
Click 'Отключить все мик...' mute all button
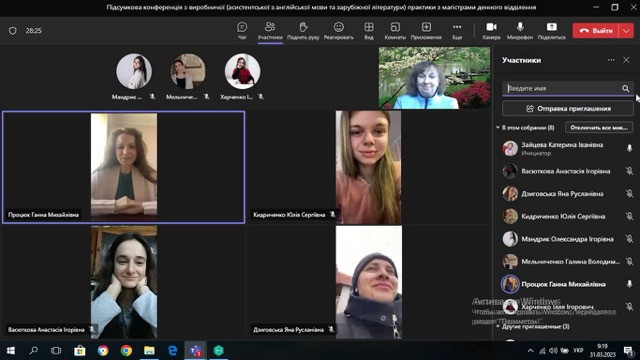599,128
